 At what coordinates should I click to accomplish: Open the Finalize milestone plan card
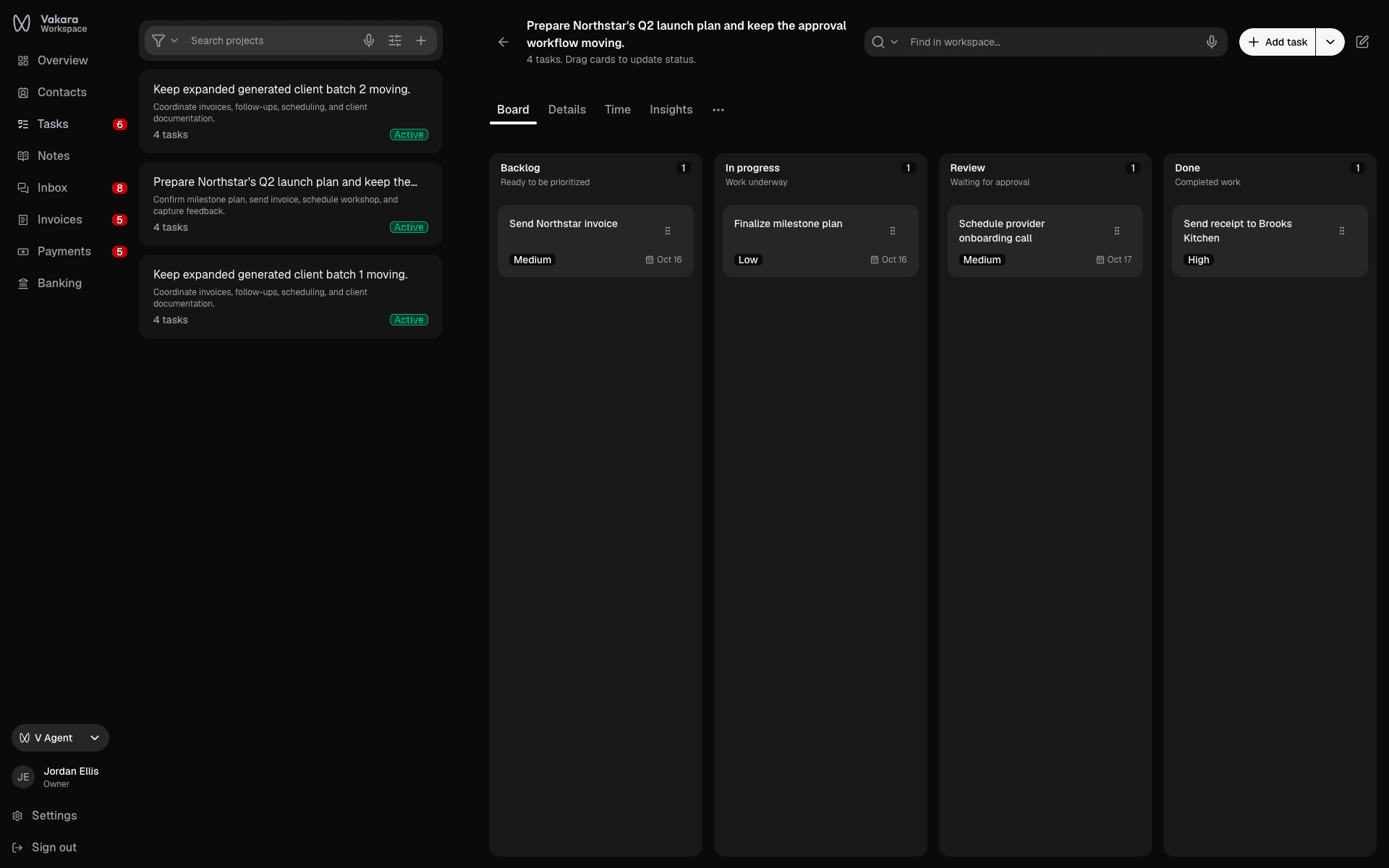pos(820,241)
